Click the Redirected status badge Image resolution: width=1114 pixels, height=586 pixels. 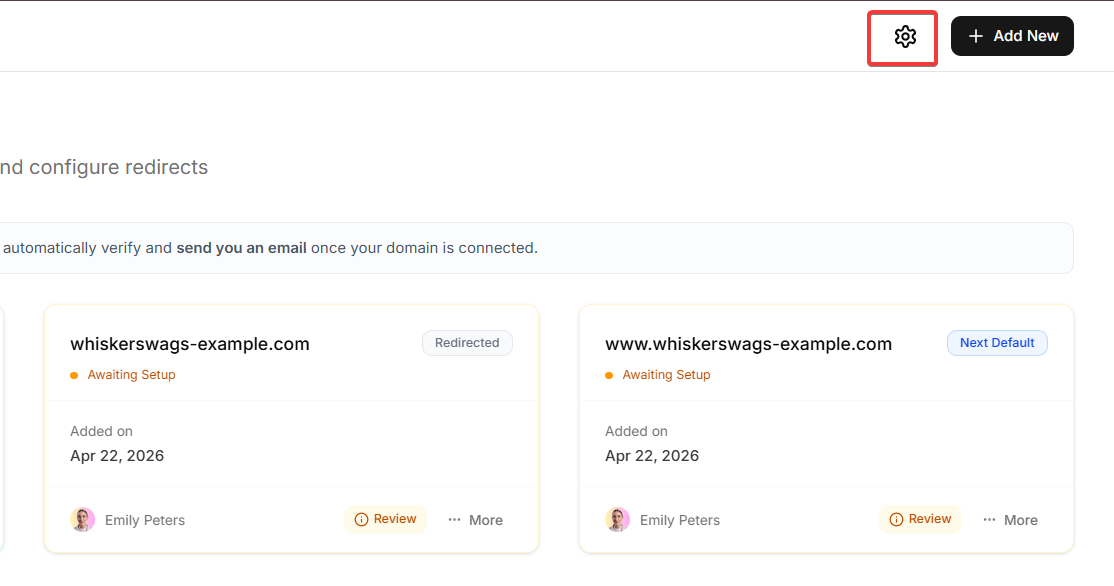(467, 343)
